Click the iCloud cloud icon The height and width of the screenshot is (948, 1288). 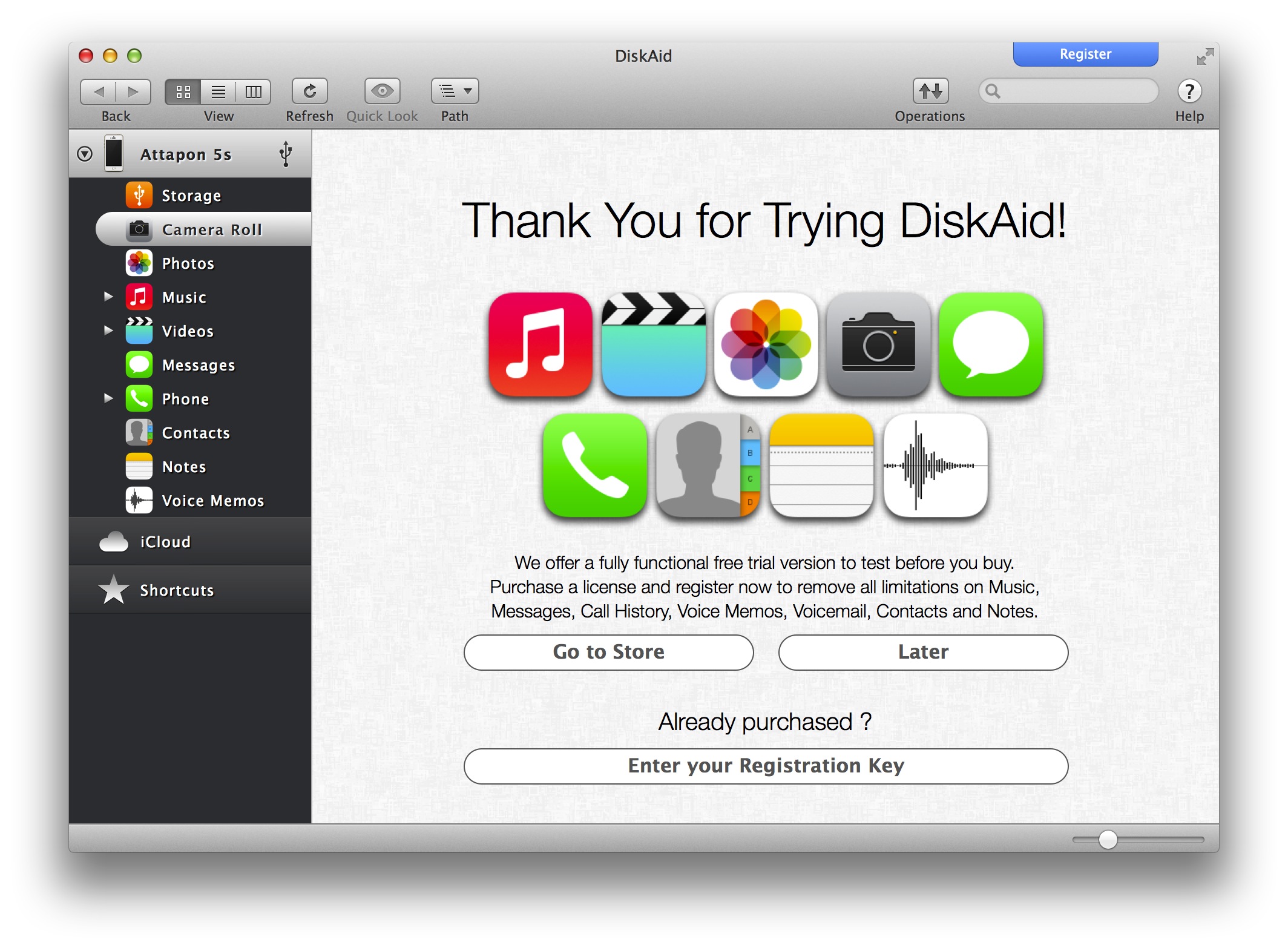pos(114,542)
